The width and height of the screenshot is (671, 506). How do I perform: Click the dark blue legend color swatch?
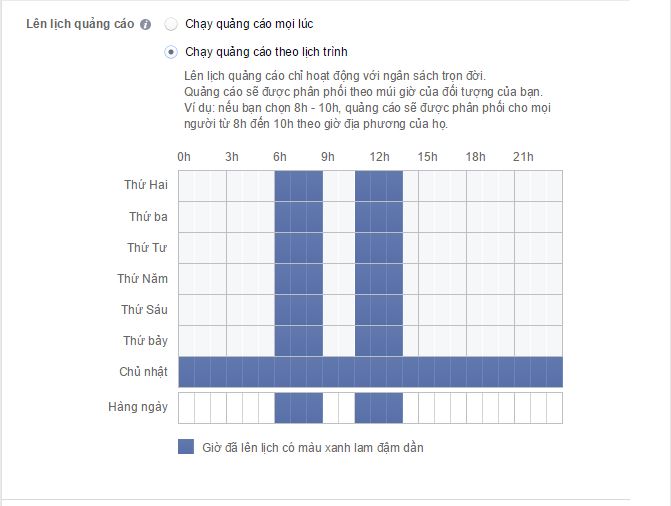(x=185, y=447)
